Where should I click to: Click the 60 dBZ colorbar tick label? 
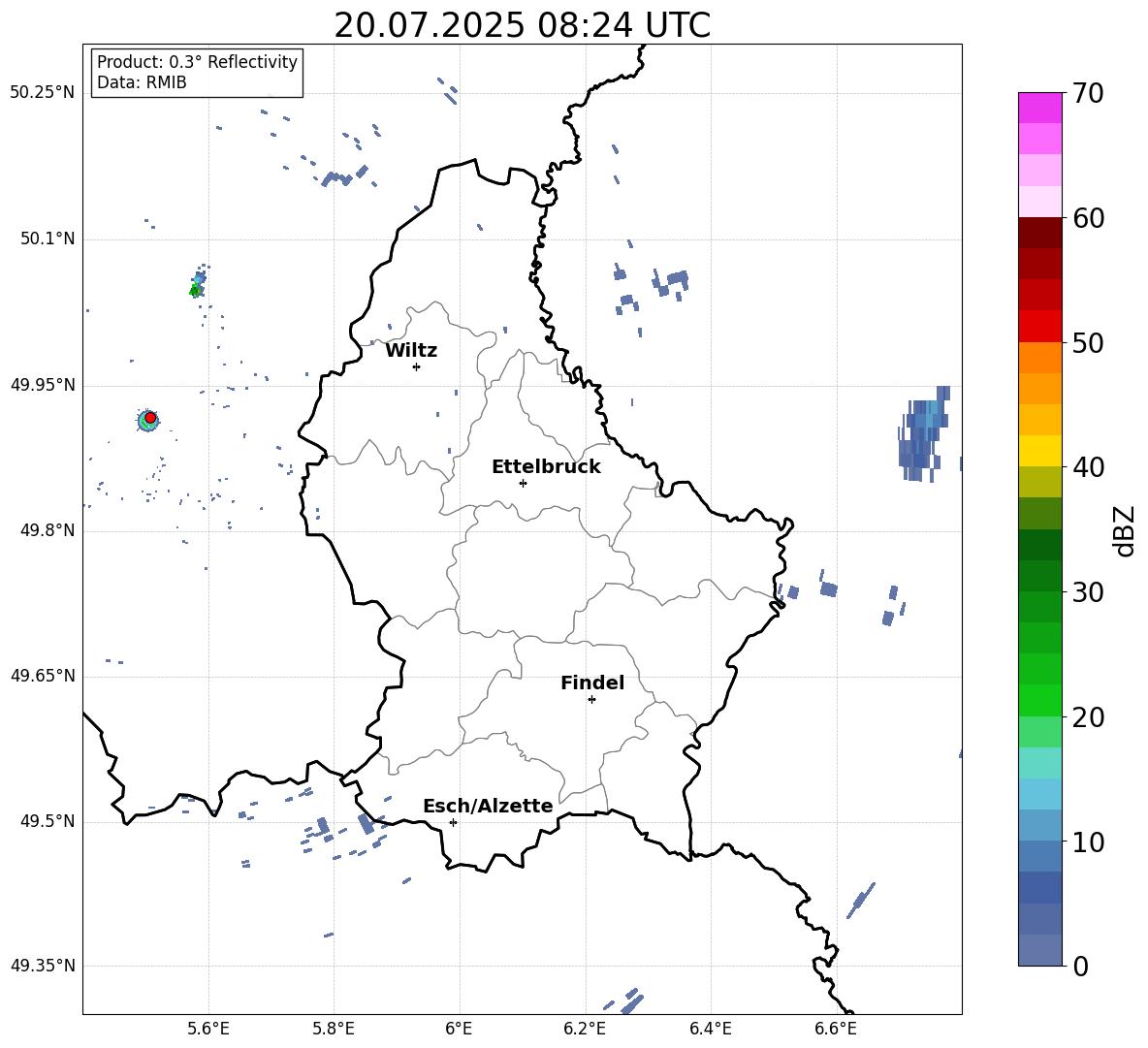tap(1088, 218)
